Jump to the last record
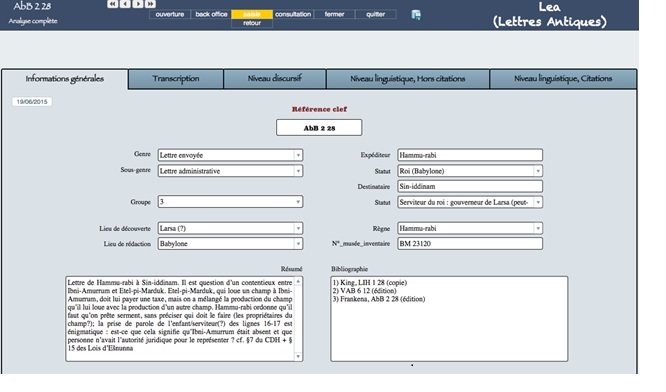This screenshot has height=392, width=666. pos(150,4)
